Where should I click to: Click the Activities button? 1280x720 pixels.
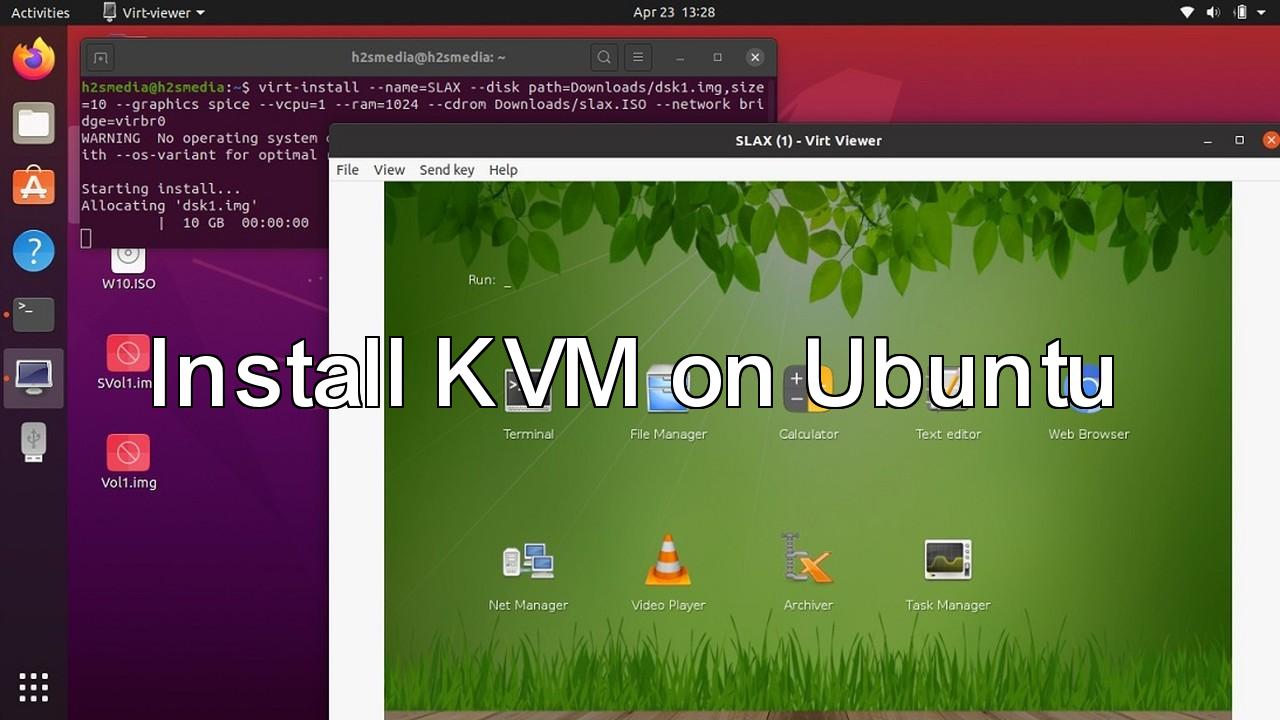coord(40,13)
